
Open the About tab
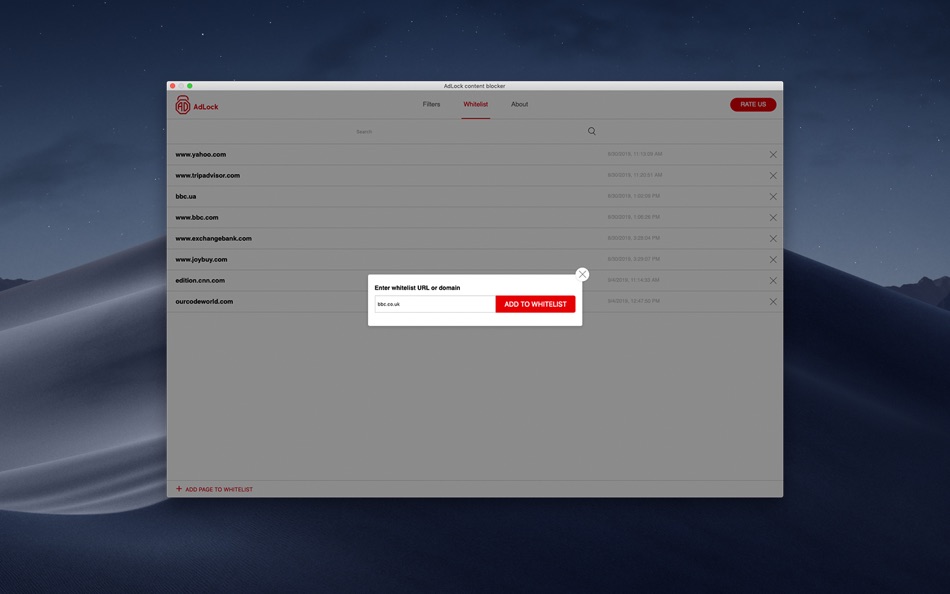[520, 103]
